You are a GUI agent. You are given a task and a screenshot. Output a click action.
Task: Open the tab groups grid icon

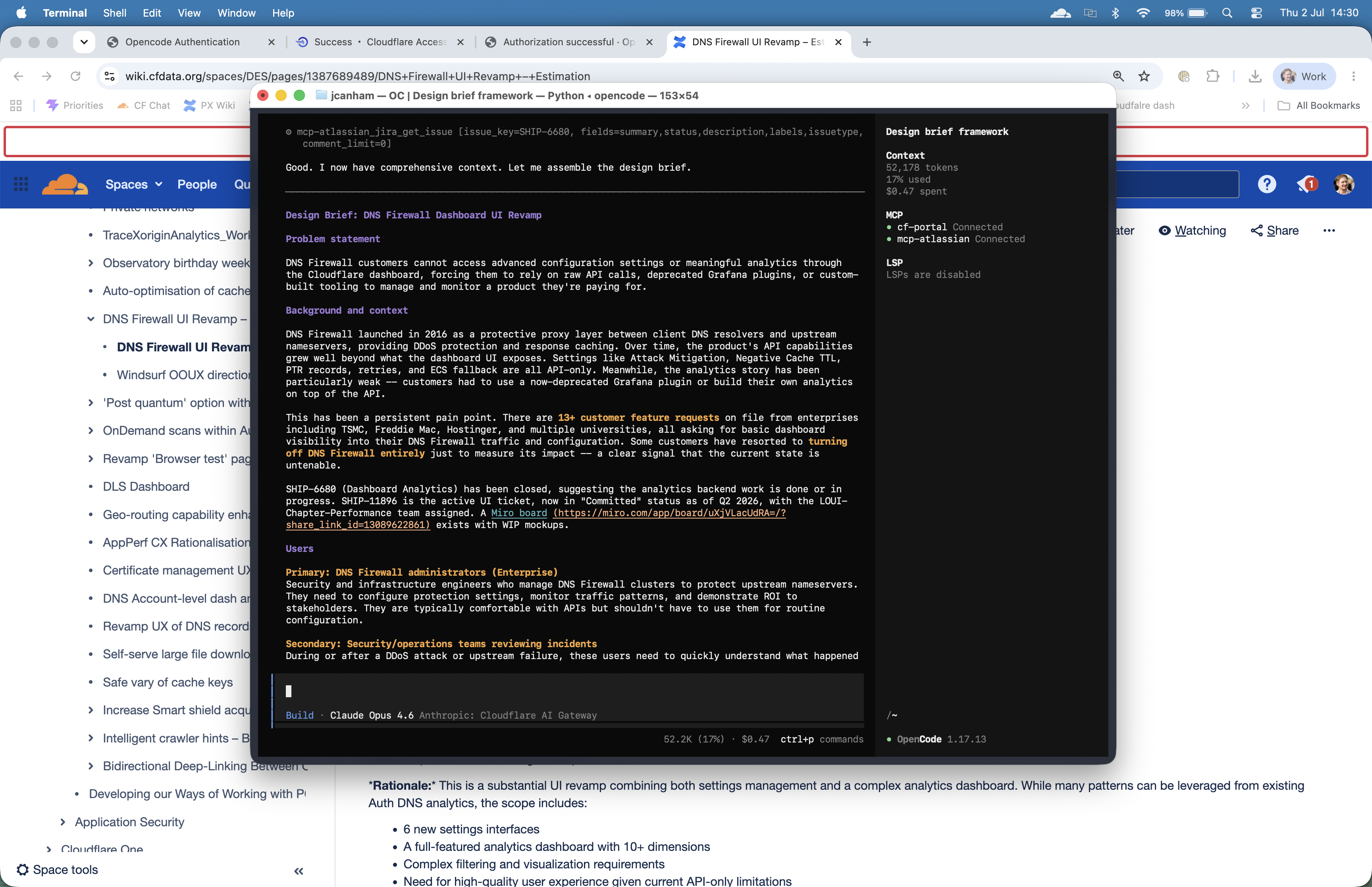click(x=16, y=105)
